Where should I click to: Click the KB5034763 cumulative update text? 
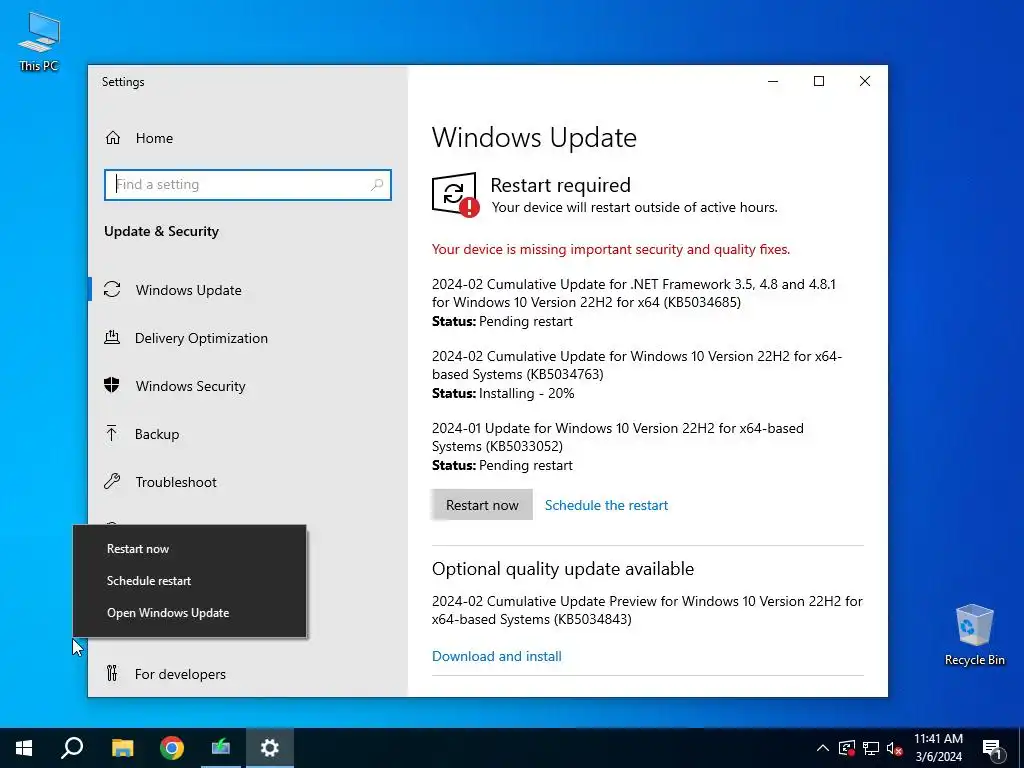click(x=637, y=365)
